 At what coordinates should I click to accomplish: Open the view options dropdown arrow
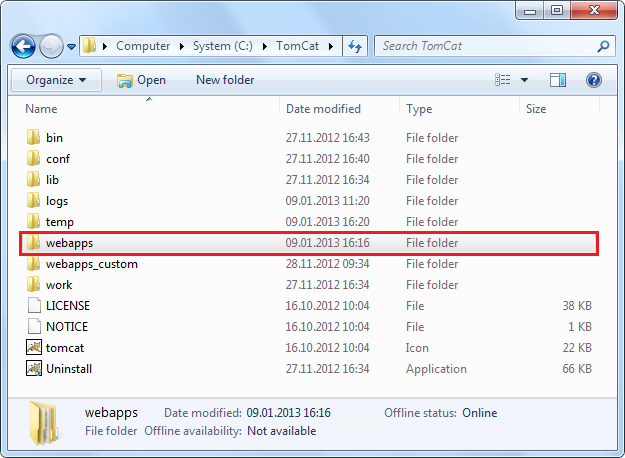tap(525, 80)
